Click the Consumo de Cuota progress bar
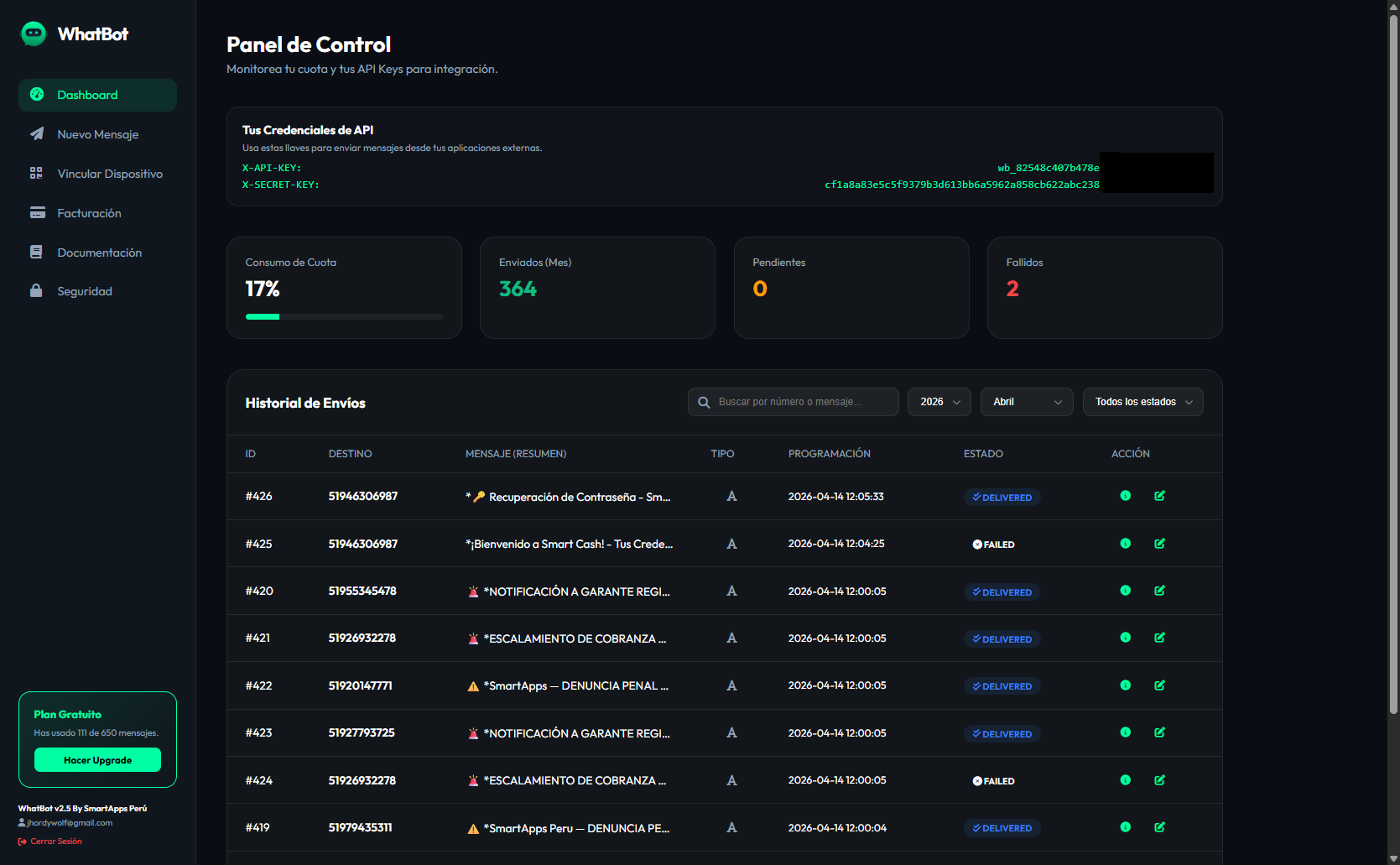Viewport: 1400px width, 865px height. pyautogui.click(x=344, y=316)
